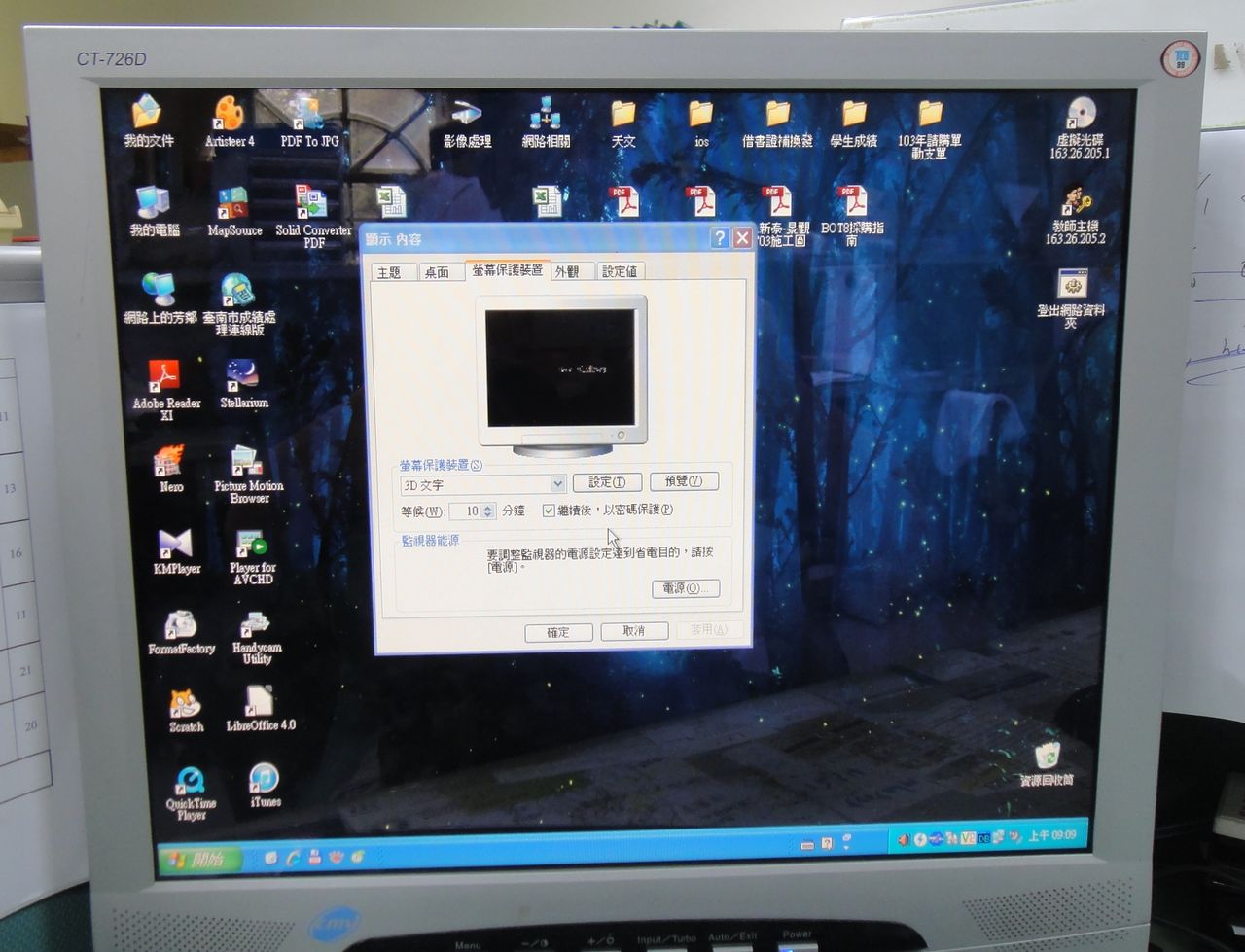
Task: Open the 設定值 tab
Action: (x=619, y=272)
